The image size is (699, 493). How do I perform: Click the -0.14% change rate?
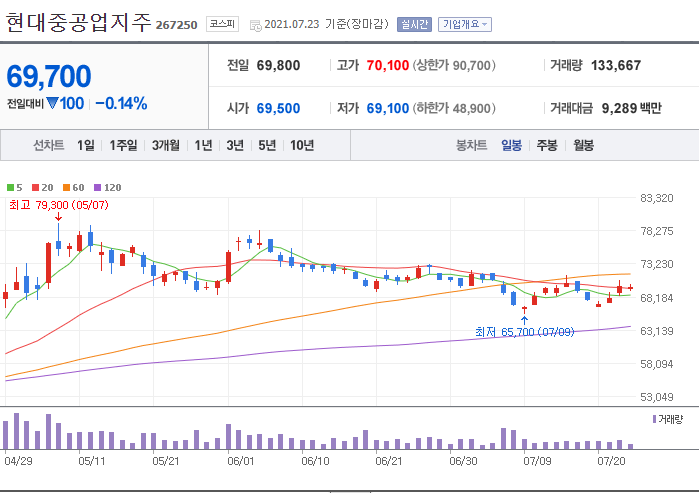click(121, 103)
